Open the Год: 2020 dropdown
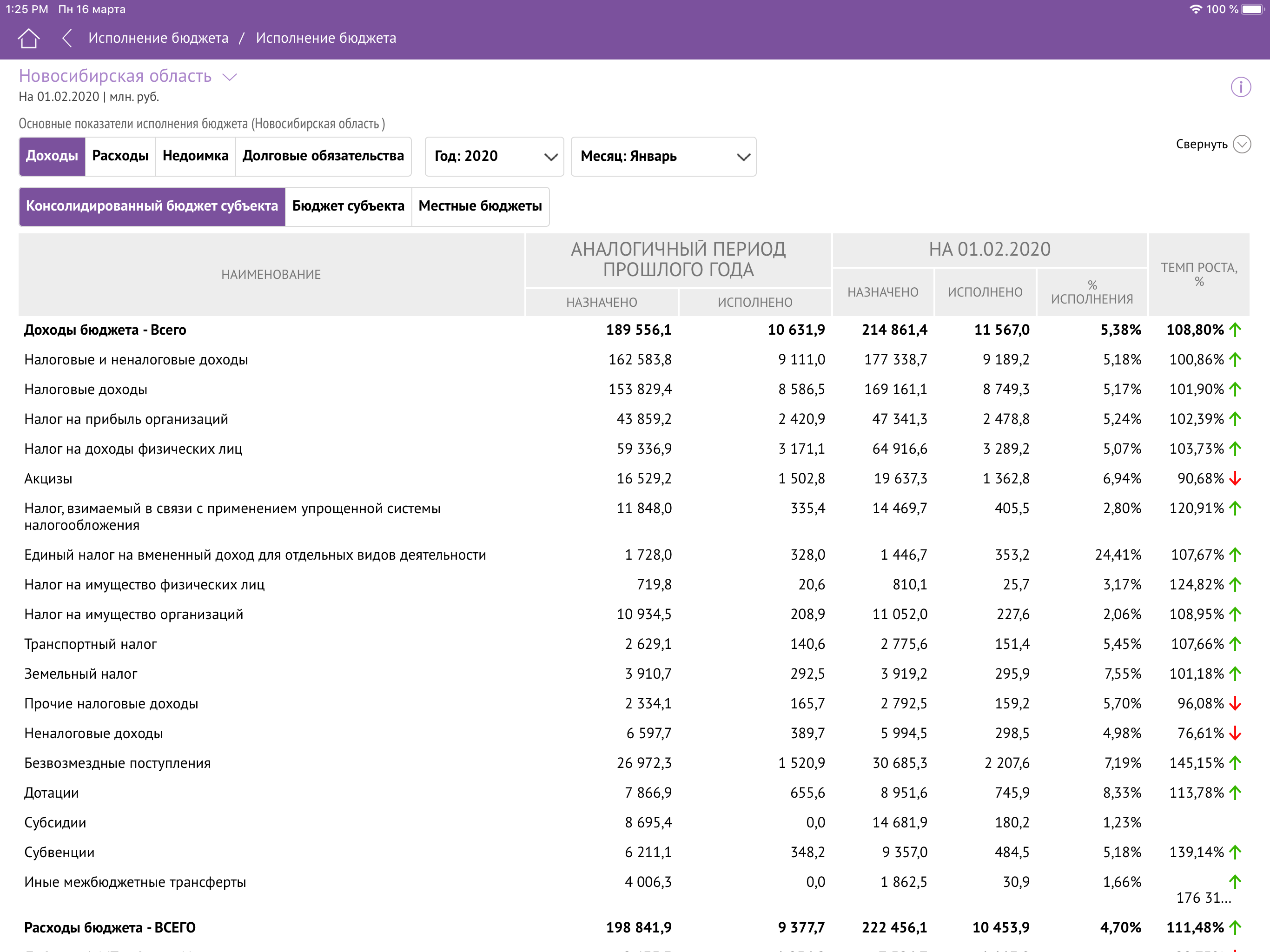Image resolution: width=1270 pixels, height=952 pixels. pos(494,157)
